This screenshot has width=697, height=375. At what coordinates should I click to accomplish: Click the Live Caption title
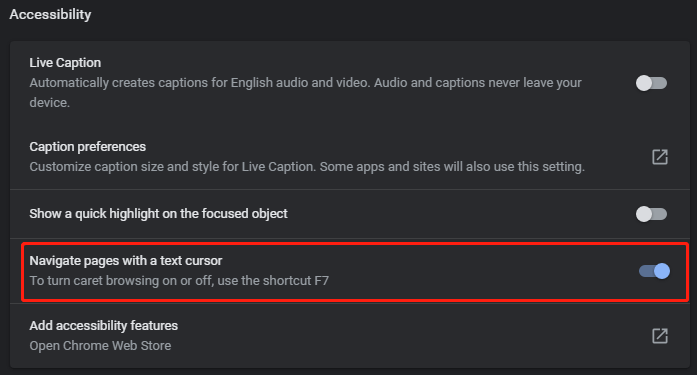pos(65,63)
